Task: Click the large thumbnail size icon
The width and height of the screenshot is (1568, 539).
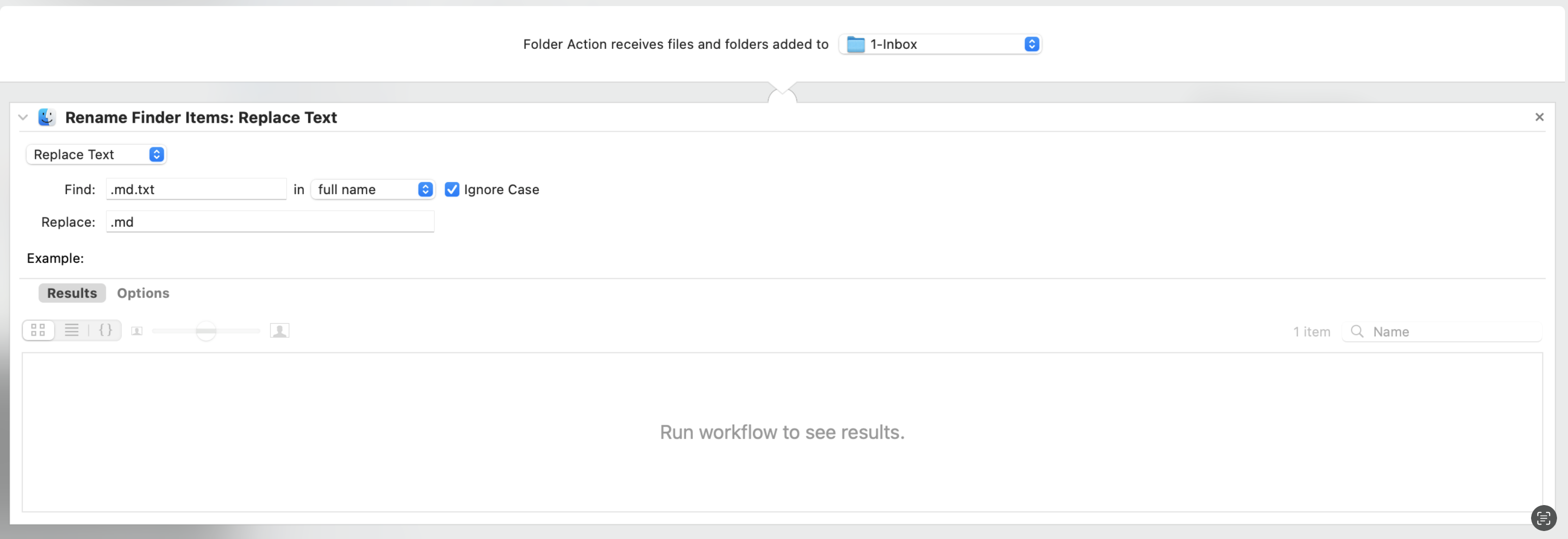Action: pos(279,331)
